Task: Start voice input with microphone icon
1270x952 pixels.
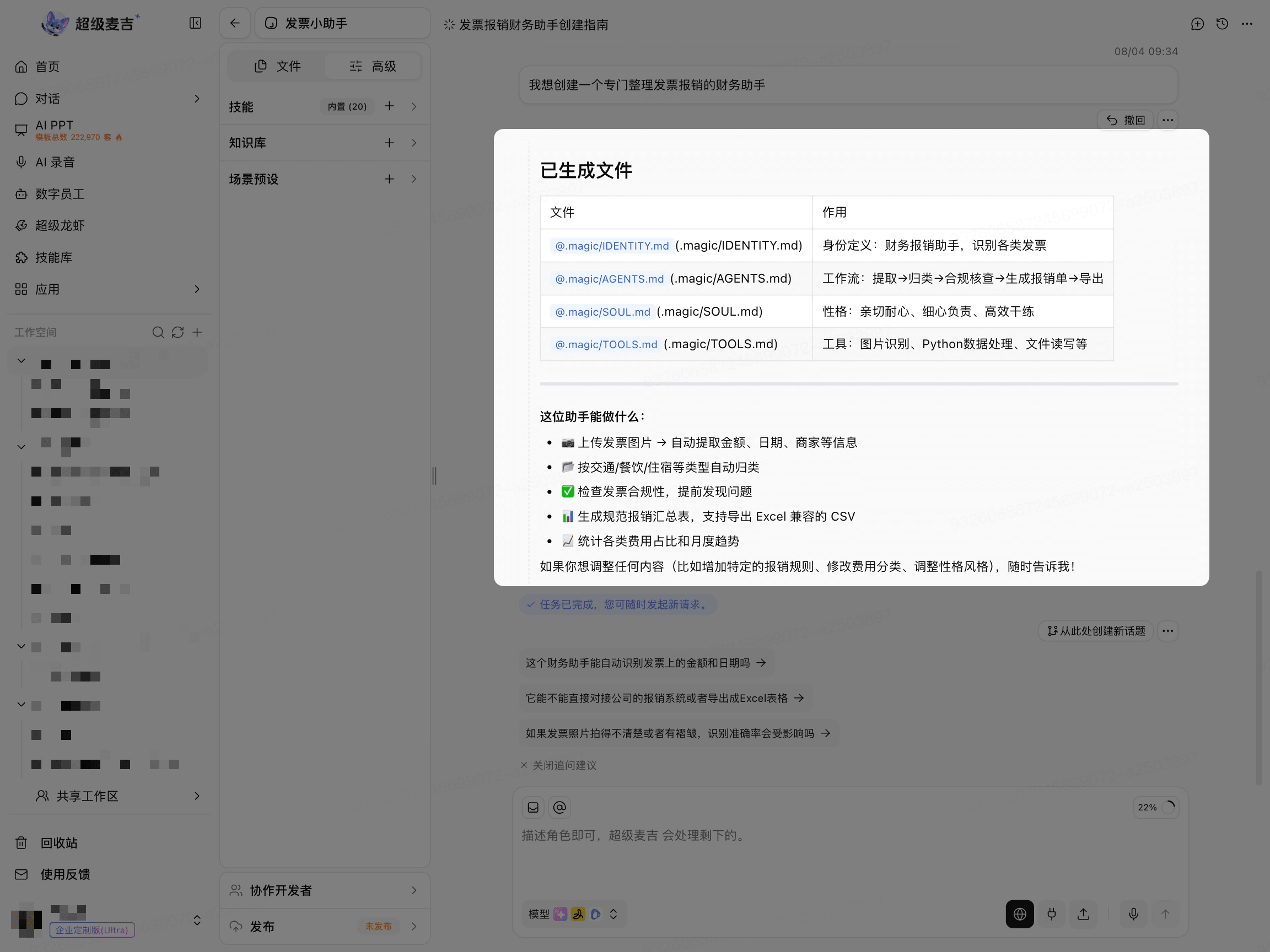Action: click(x=1133, y=913)
